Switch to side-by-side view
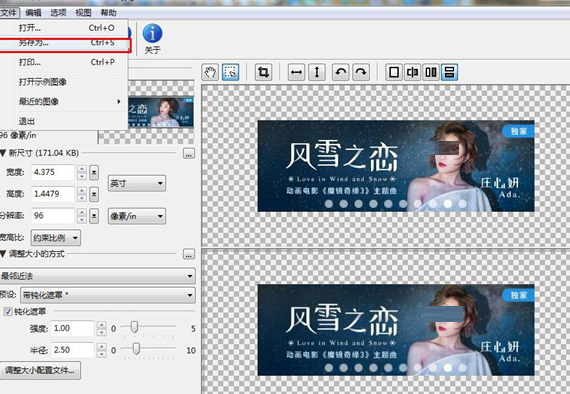Screen dimensions: 570x394 pyautogui.click(x=431, y=72)
